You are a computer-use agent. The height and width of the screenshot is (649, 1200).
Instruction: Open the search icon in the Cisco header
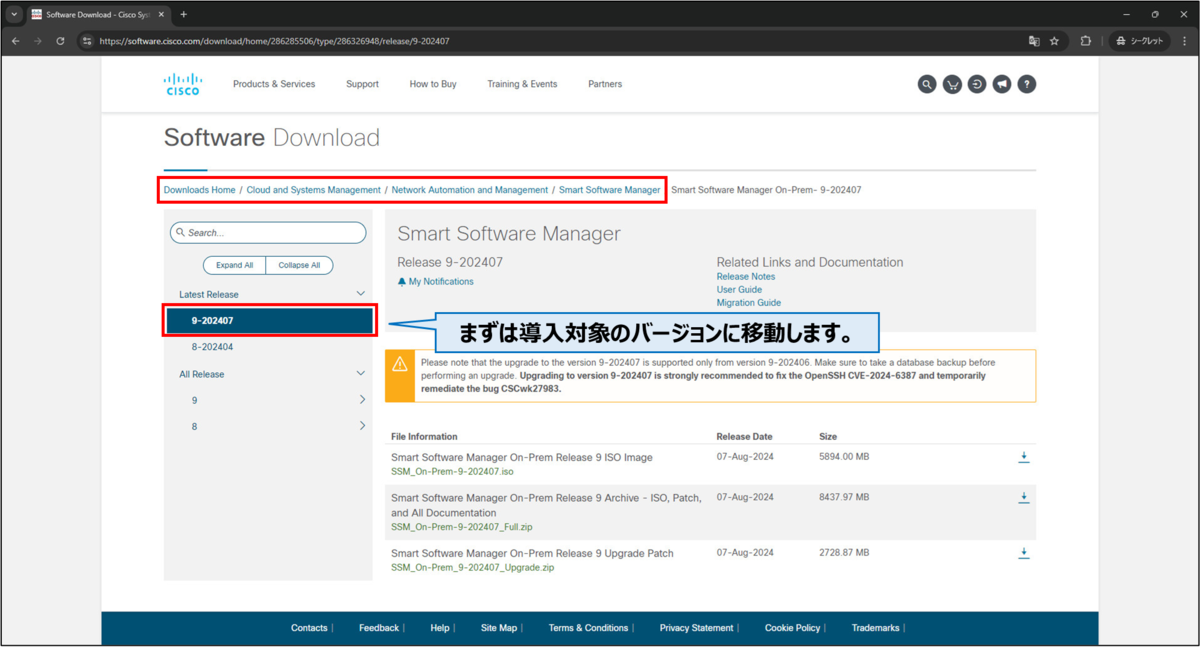pyautogui.click(x=927, y=84)
